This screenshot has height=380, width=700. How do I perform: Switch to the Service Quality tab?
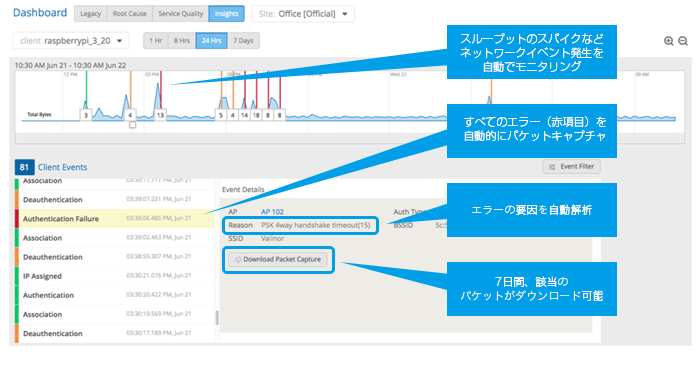(x=180, y=14)
